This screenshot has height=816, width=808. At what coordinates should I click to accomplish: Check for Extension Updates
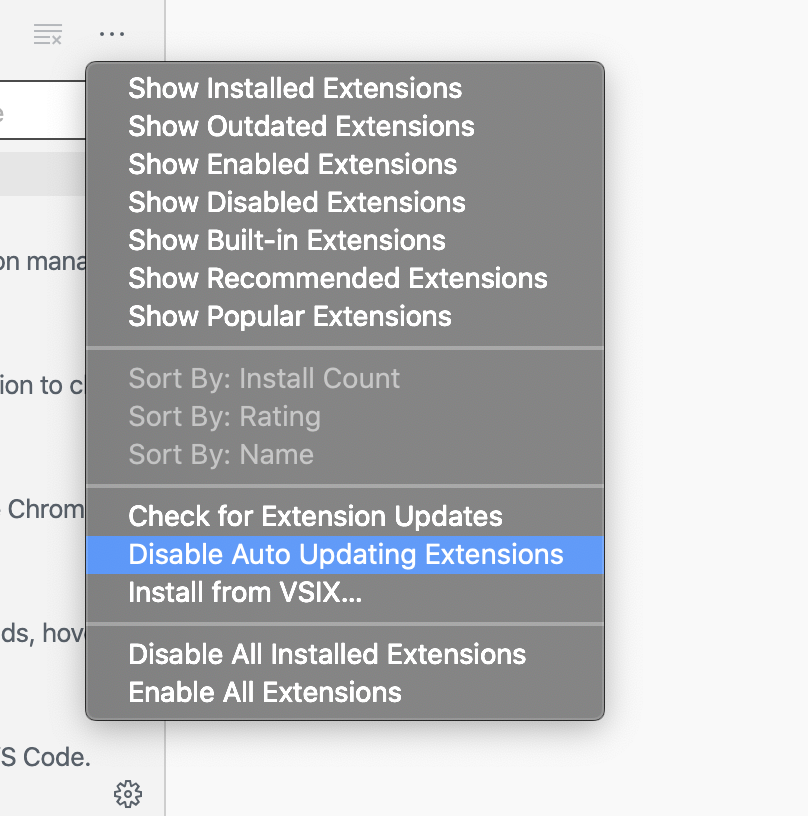[x=314, y=517]
